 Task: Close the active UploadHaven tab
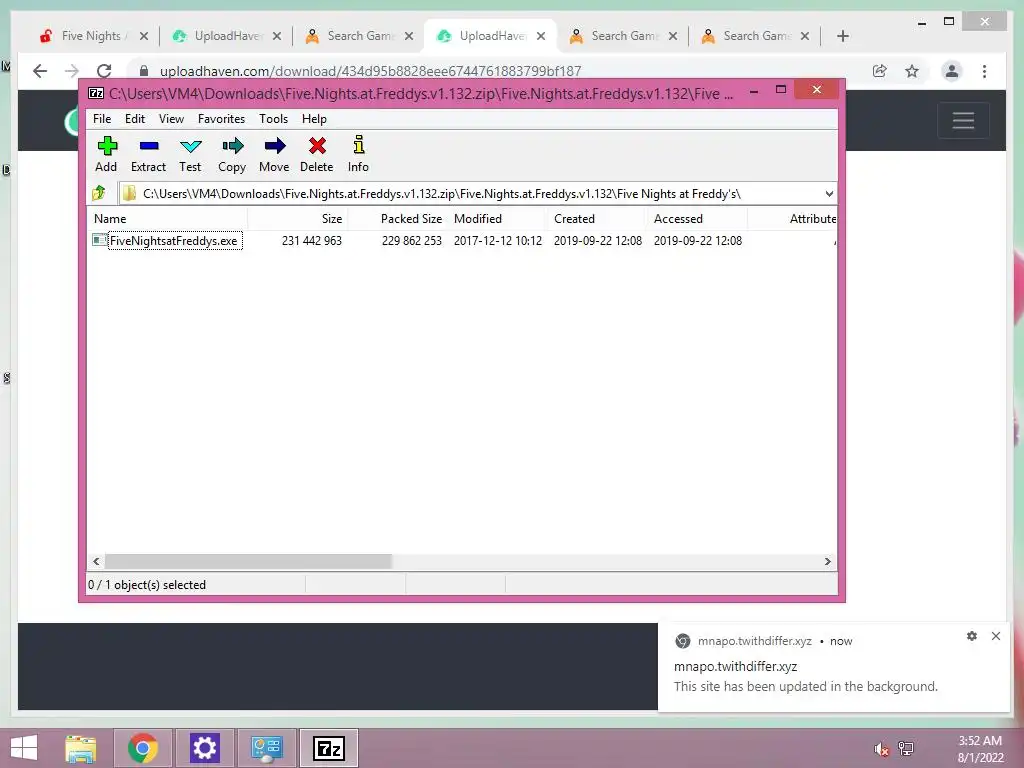[541, 36]
